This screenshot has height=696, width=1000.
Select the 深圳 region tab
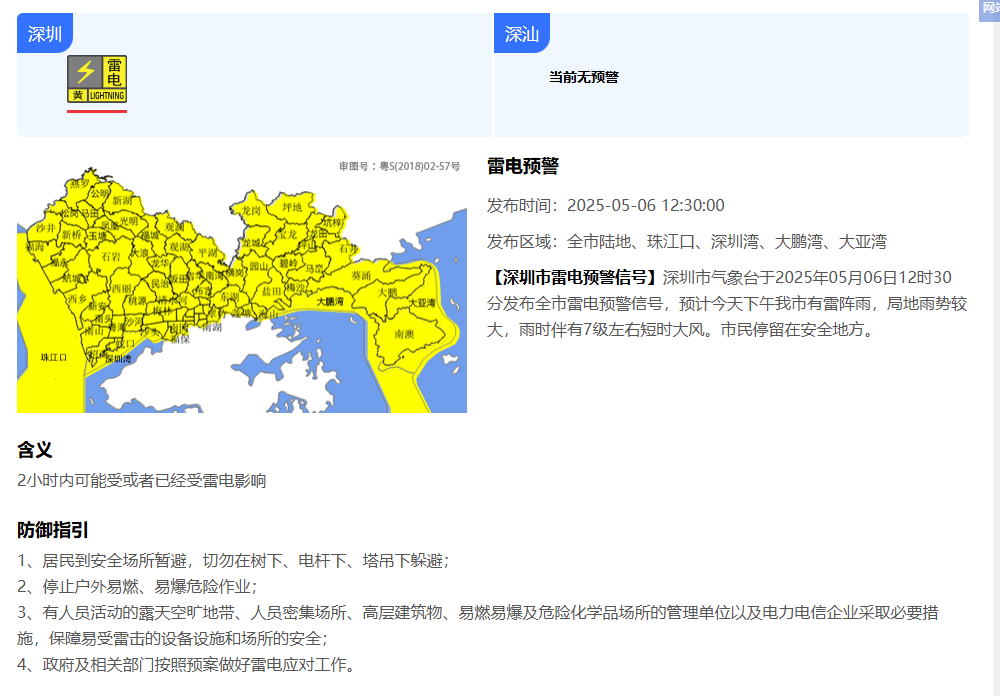pyautogui.click(x=45, y=33)
